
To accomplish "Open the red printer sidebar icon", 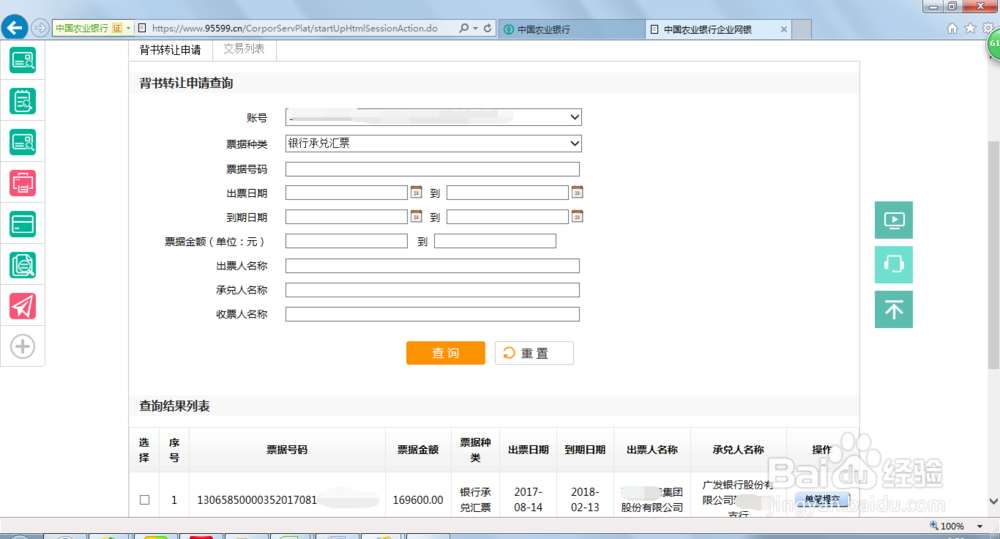I will pyautogui.click(x=23, y=183).
